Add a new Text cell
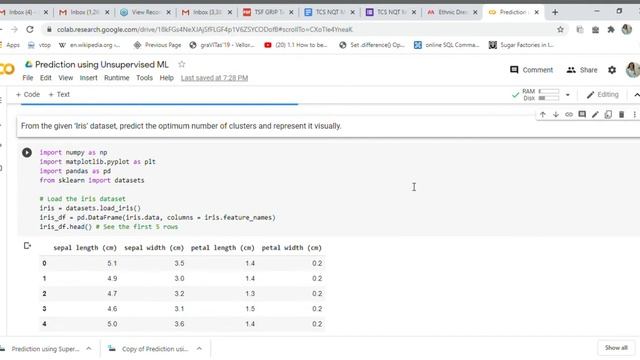 point(59,94)
